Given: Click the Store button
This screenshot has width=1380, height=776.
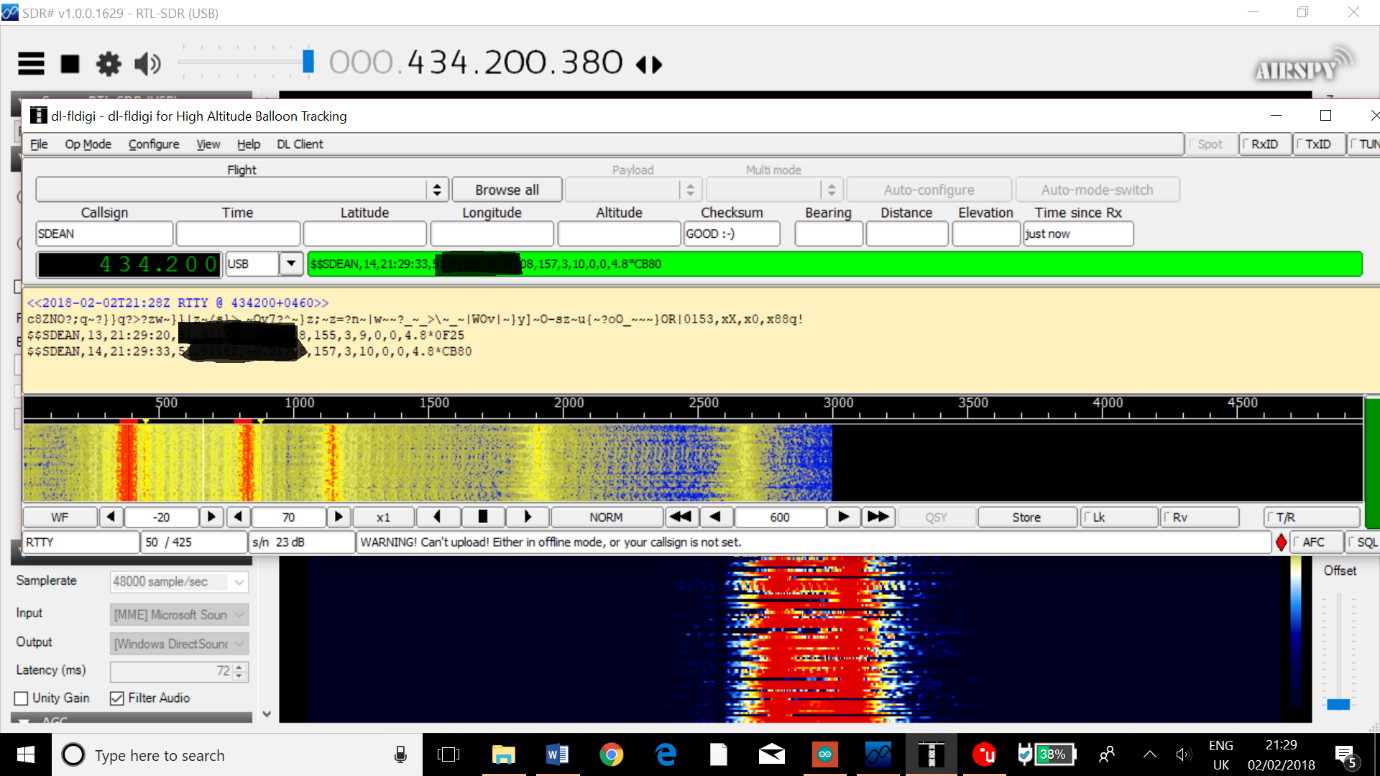Looking at the screenshot, I should (1026, 517).
